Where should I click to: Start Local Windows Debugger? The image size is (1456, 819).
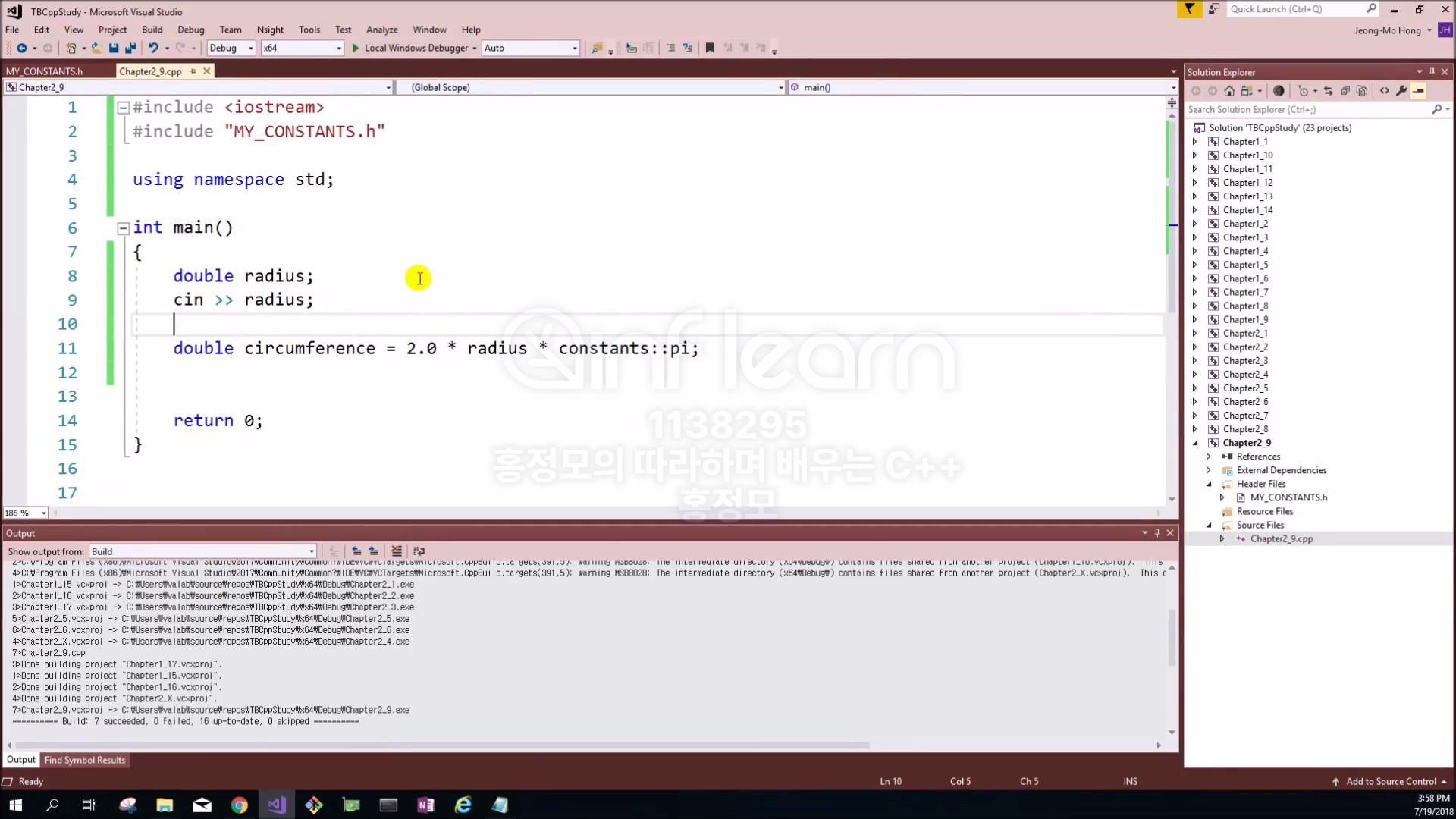pyautogui.click(x=409, y=48)
